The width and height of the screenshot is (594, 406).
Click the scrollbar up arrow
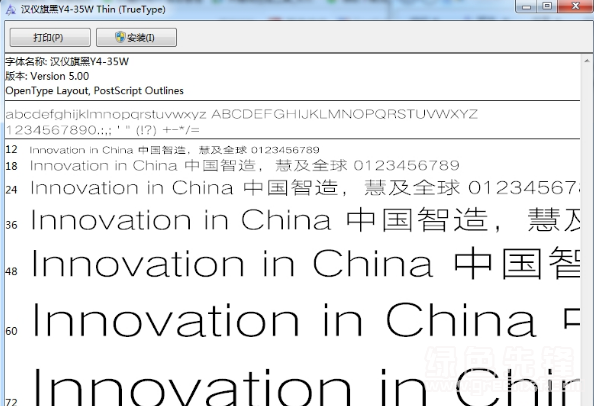tap(586, 61)
